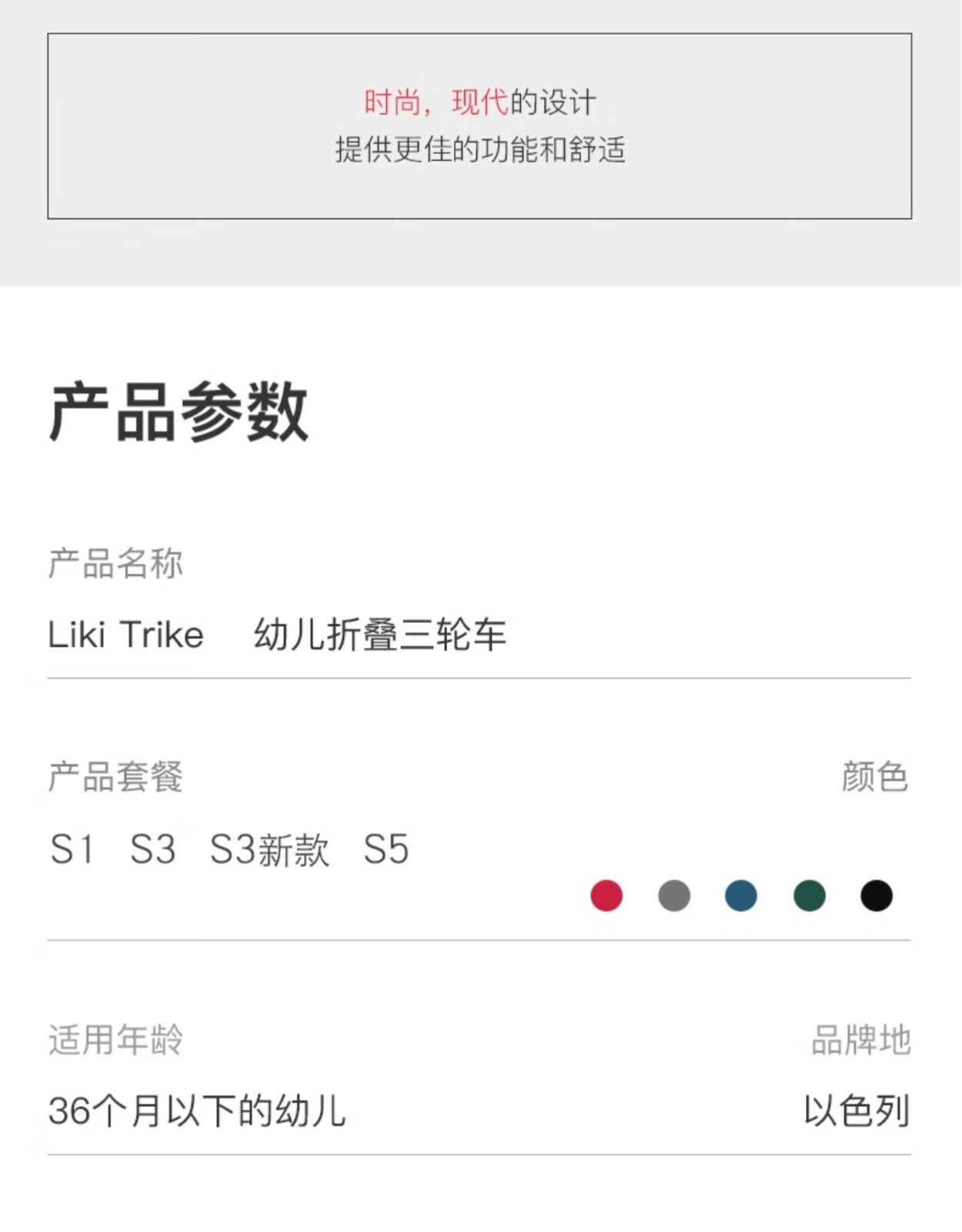Select the black color dot

pyautogui.click(x=877, y=896)
